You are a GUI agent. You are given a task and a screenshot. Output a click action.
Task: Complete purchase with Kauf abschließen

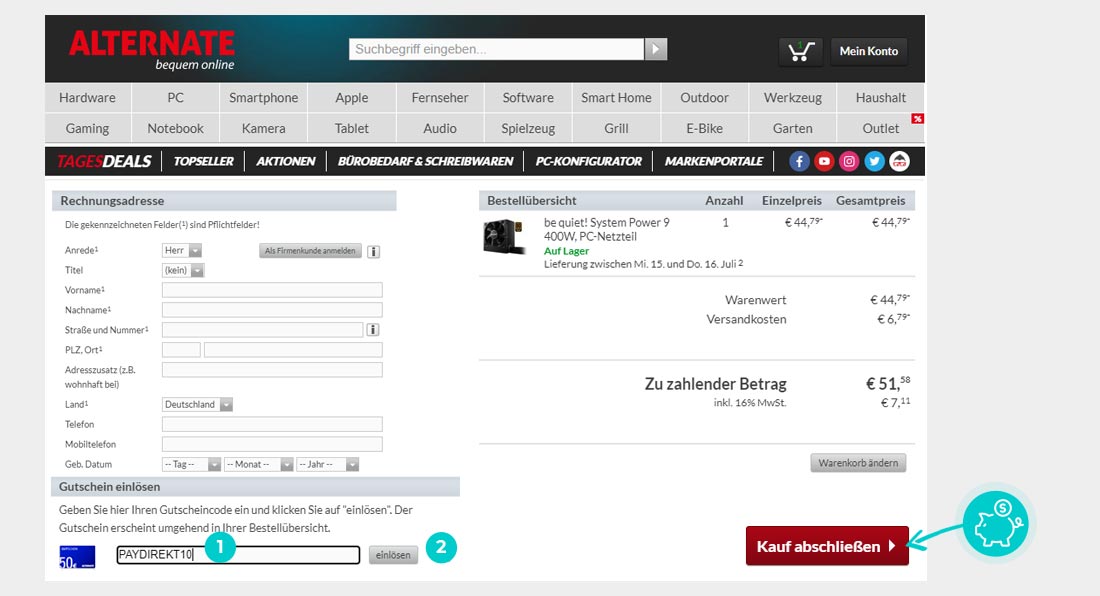click(x=827, y=546)
